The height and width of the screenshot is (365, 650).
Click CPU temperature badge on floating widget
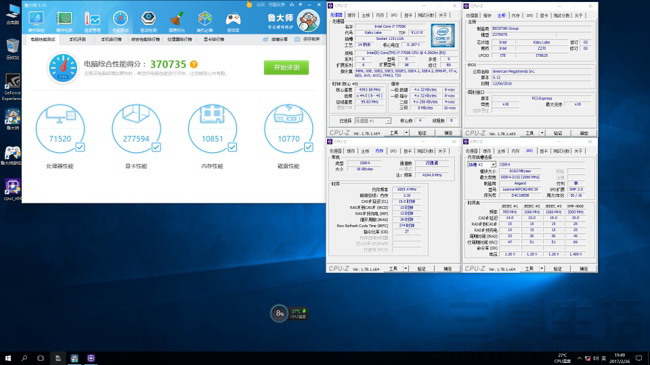click(298, 314)
